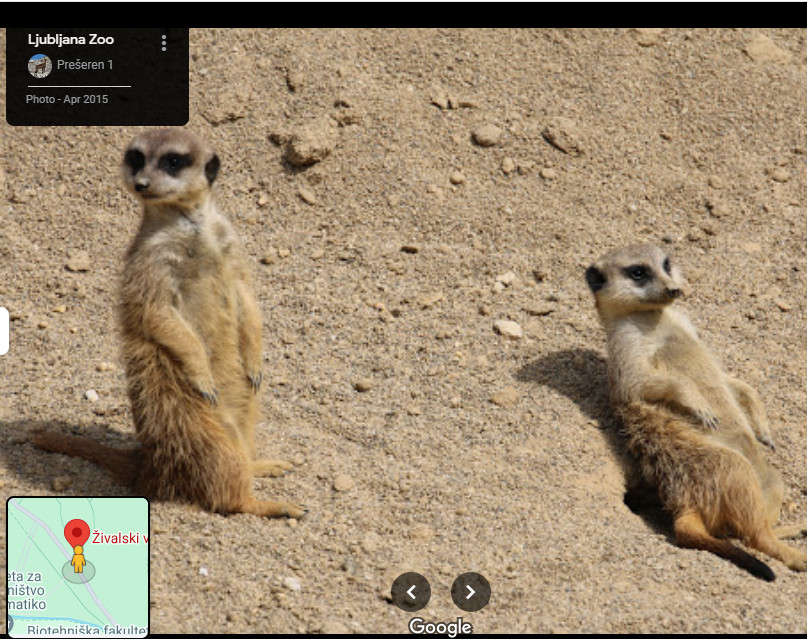Image resolution: width=807 pixels, height=639 pixels.
Task: Open the three-dot options menu
Action: 164,43
